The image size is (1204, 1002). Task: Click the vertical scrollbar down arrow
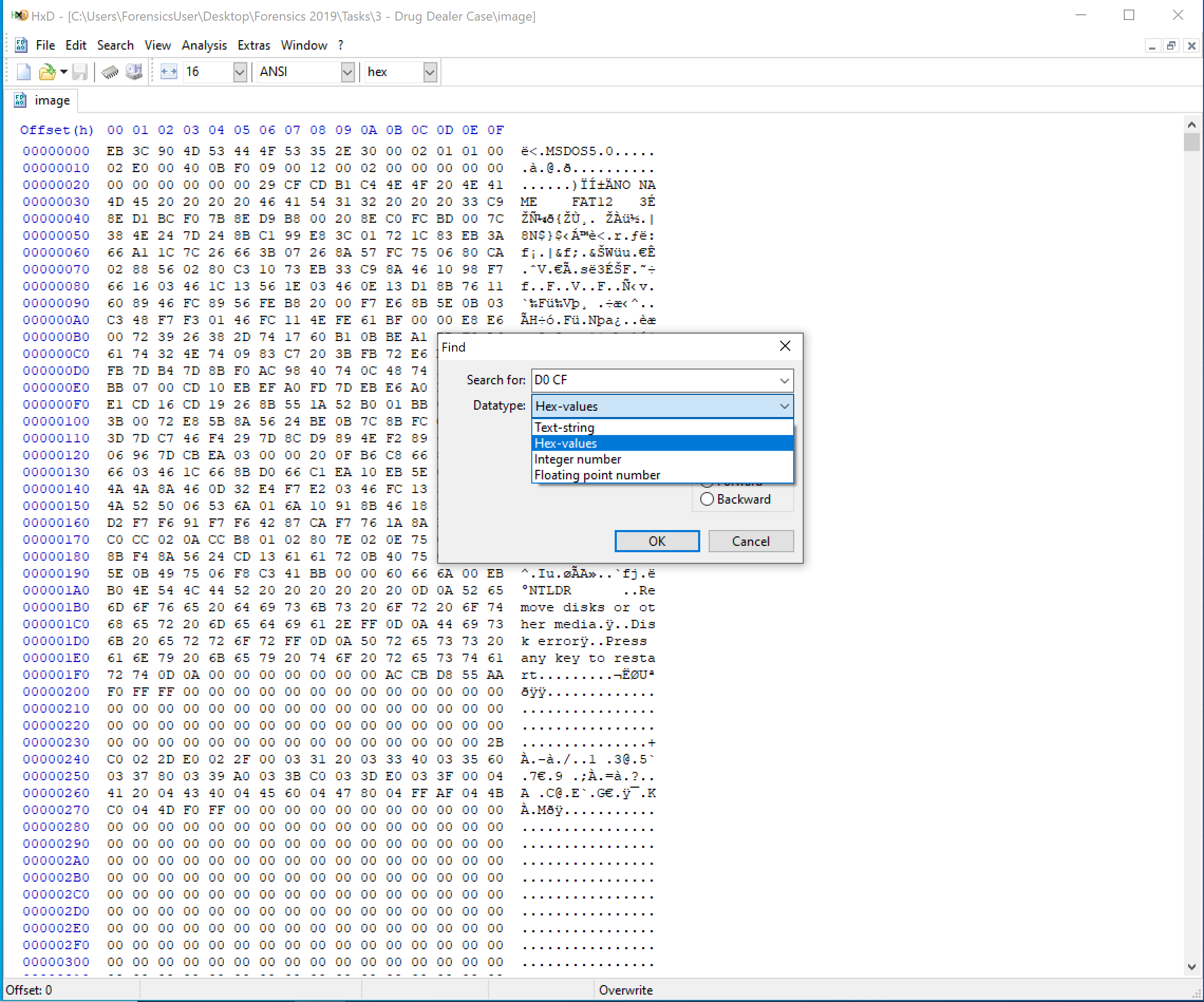[x=1192, y=967]
